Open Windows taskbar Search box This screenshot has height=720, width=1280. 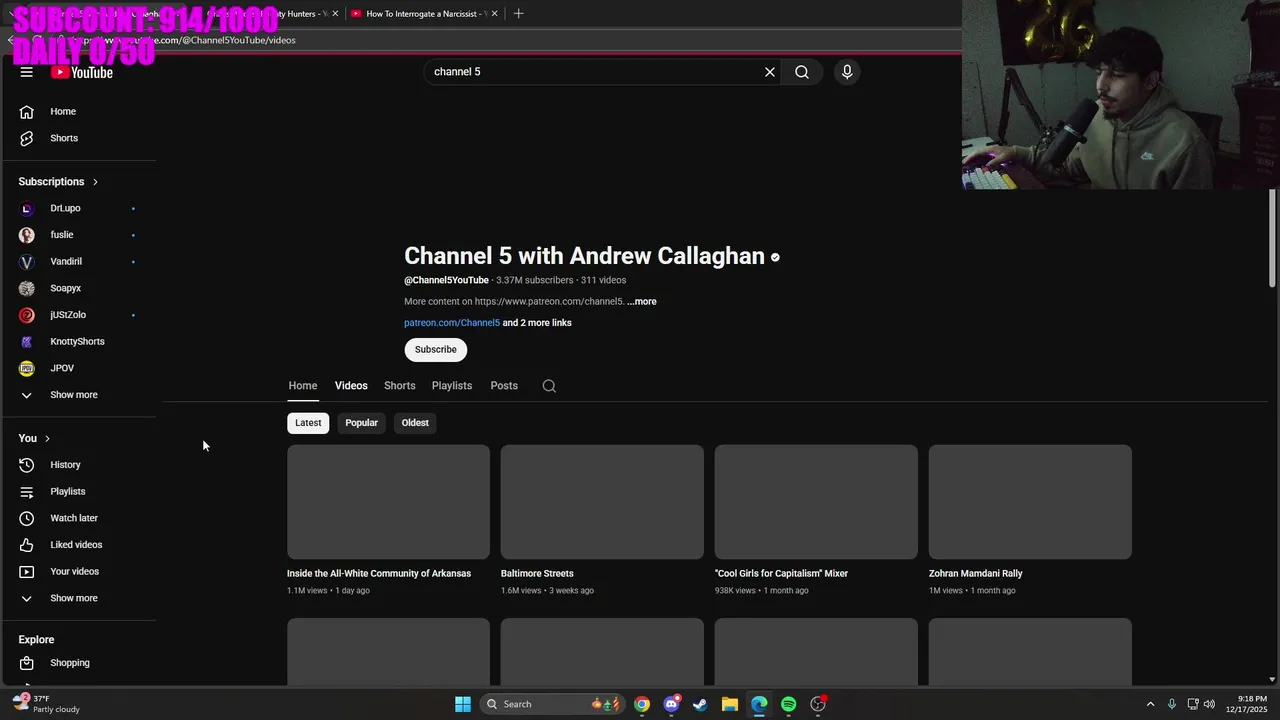coord(552,704)
